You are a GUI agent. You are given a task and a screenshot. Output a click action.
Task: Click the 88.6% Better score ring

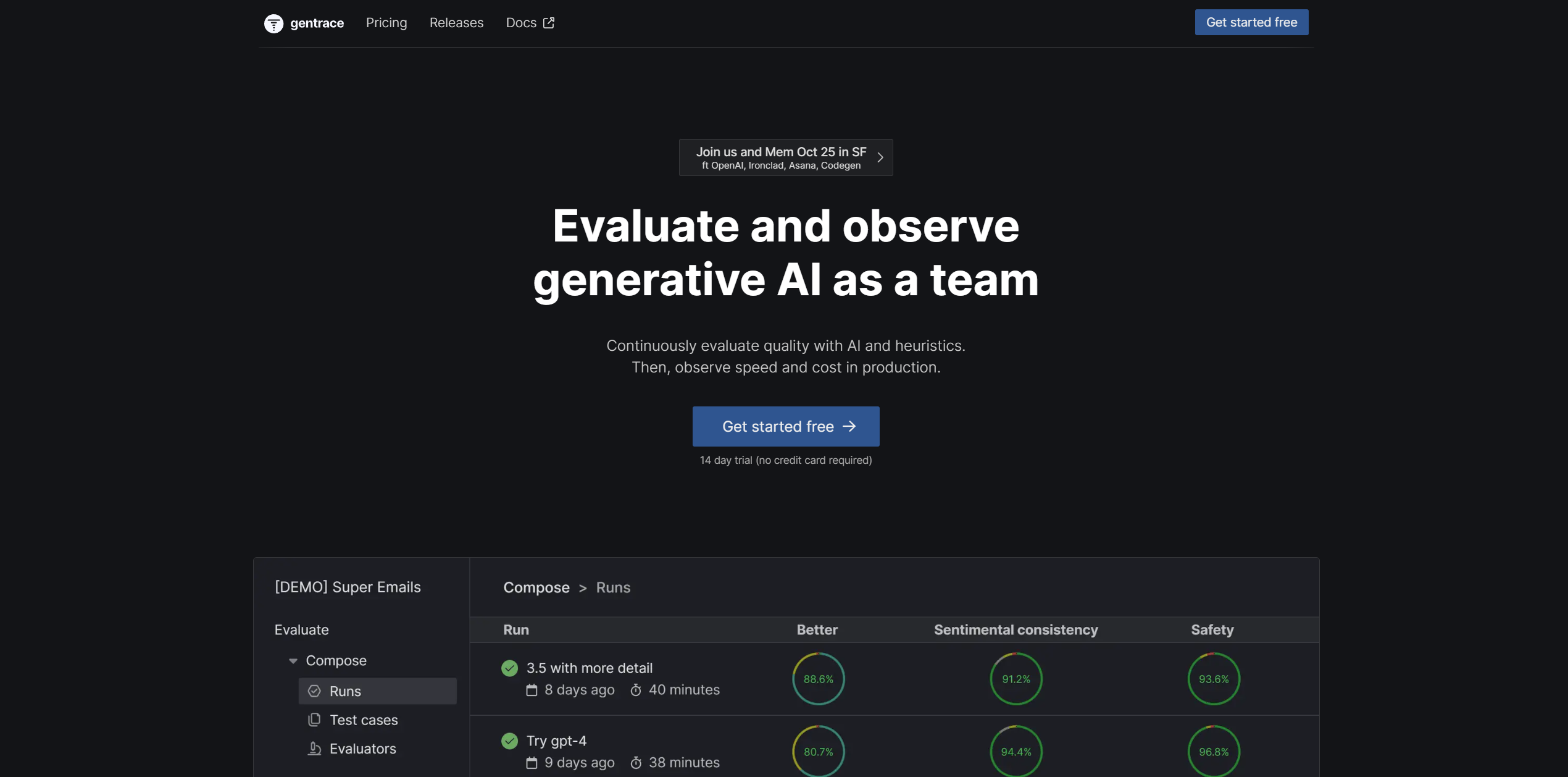coord(818,679)
